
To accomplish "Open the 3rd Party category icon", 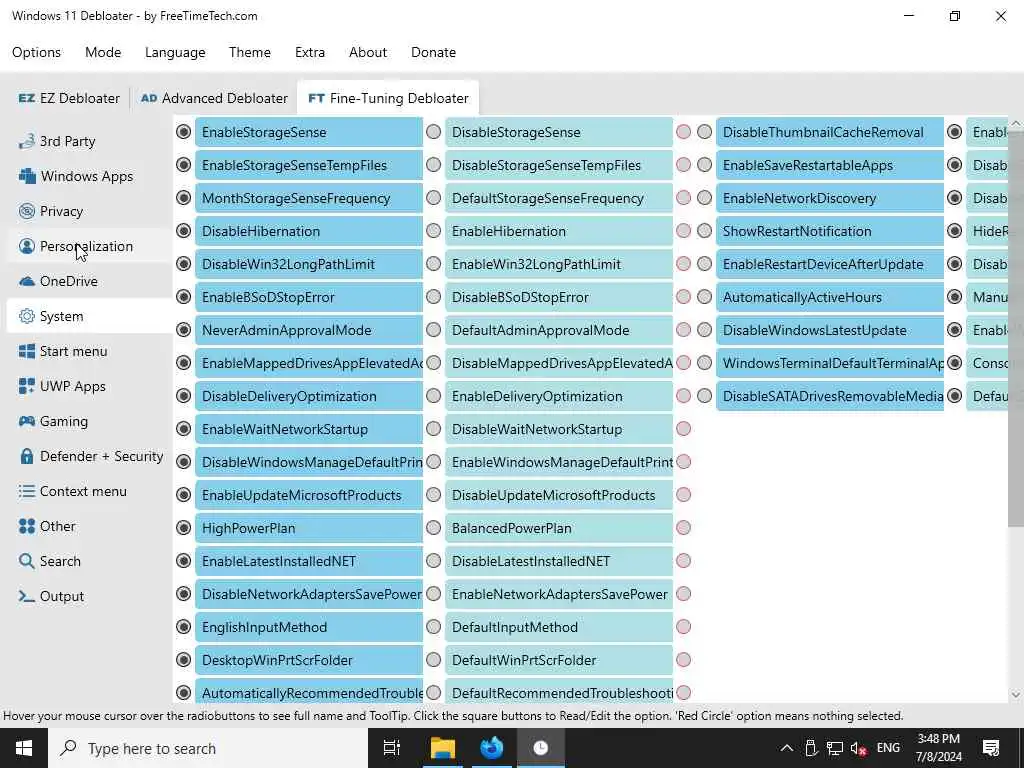I will tap(27, 141).
